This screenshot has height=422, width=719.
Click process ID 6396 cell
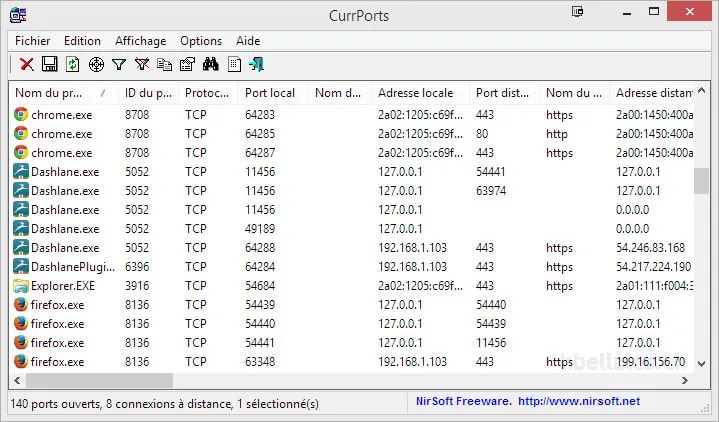137,267
